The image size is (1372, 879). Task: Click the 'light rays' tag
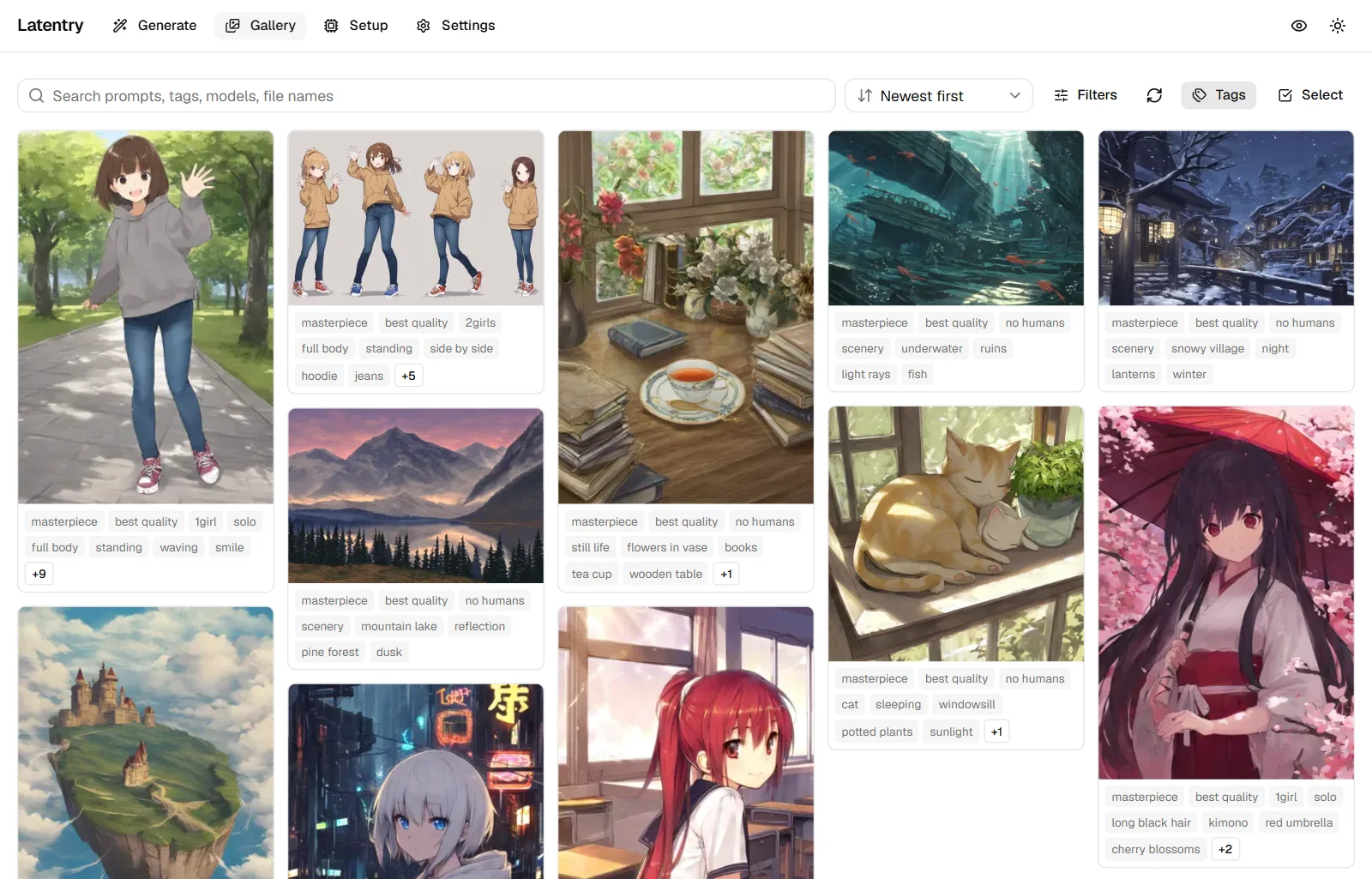click(866, 374)
